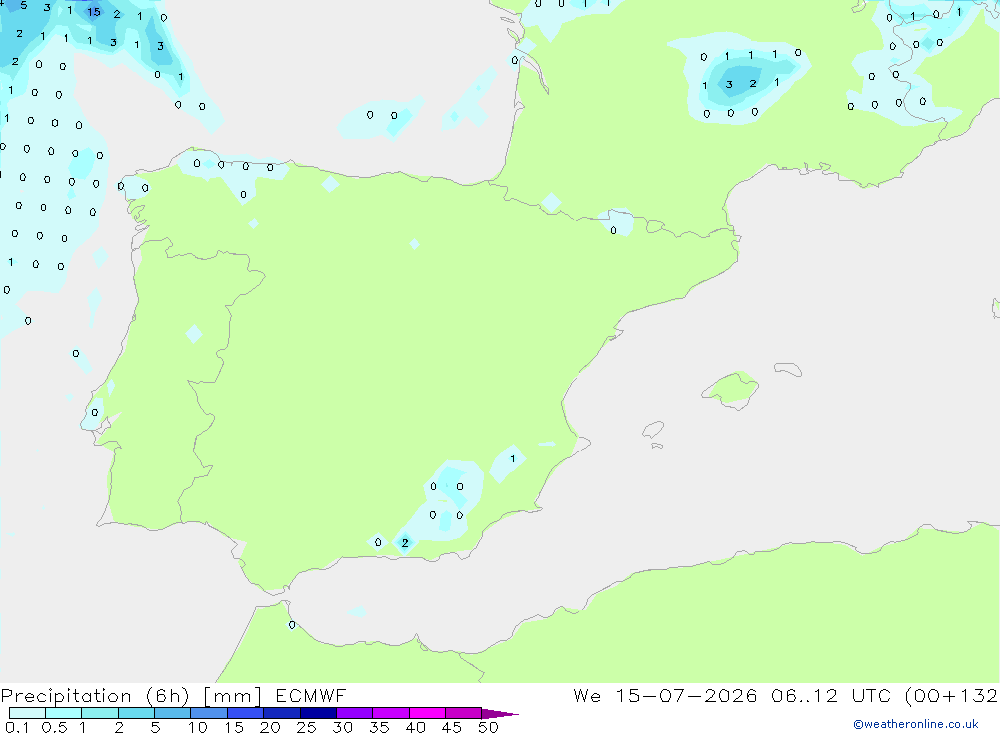Click the legend label '0.5'

tap(54, 727)
